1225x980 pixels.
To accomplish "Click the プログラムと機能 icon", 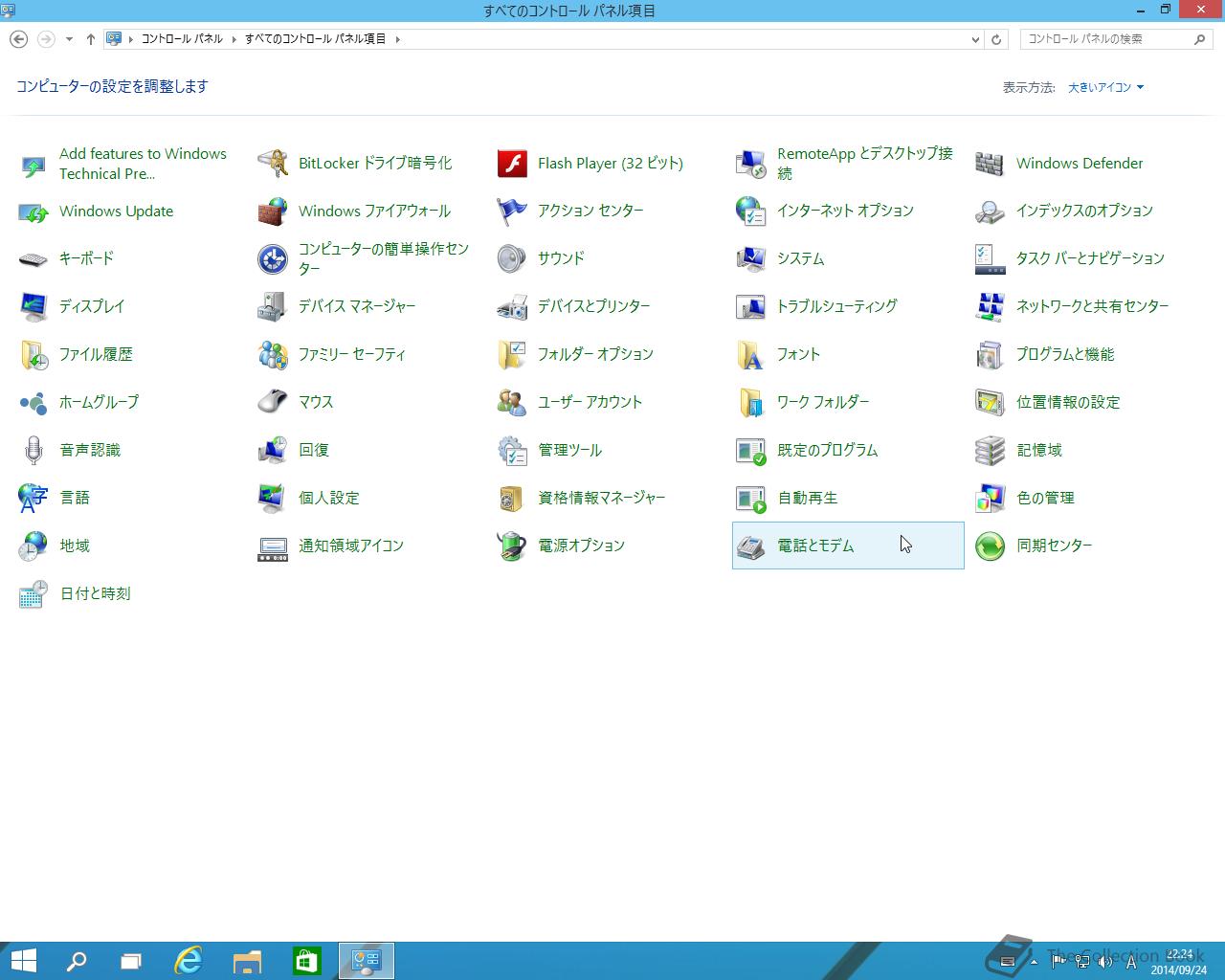I will (x=991, y=354).
